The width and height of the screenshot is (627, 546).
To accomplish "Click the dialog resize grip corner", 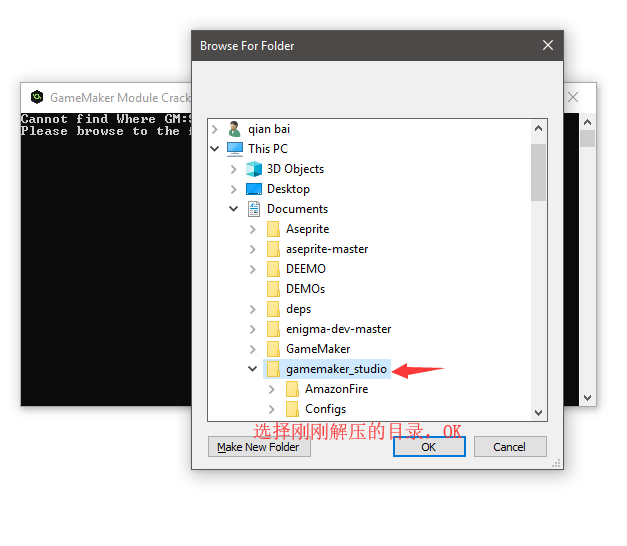I will pos(557,464).
